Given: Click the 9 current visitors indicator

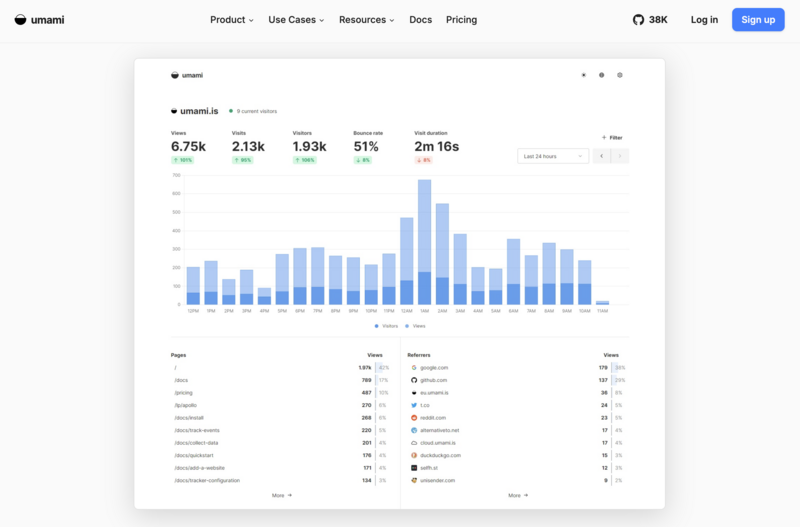Looking at the screenshot, I should [x=253, y=111].
